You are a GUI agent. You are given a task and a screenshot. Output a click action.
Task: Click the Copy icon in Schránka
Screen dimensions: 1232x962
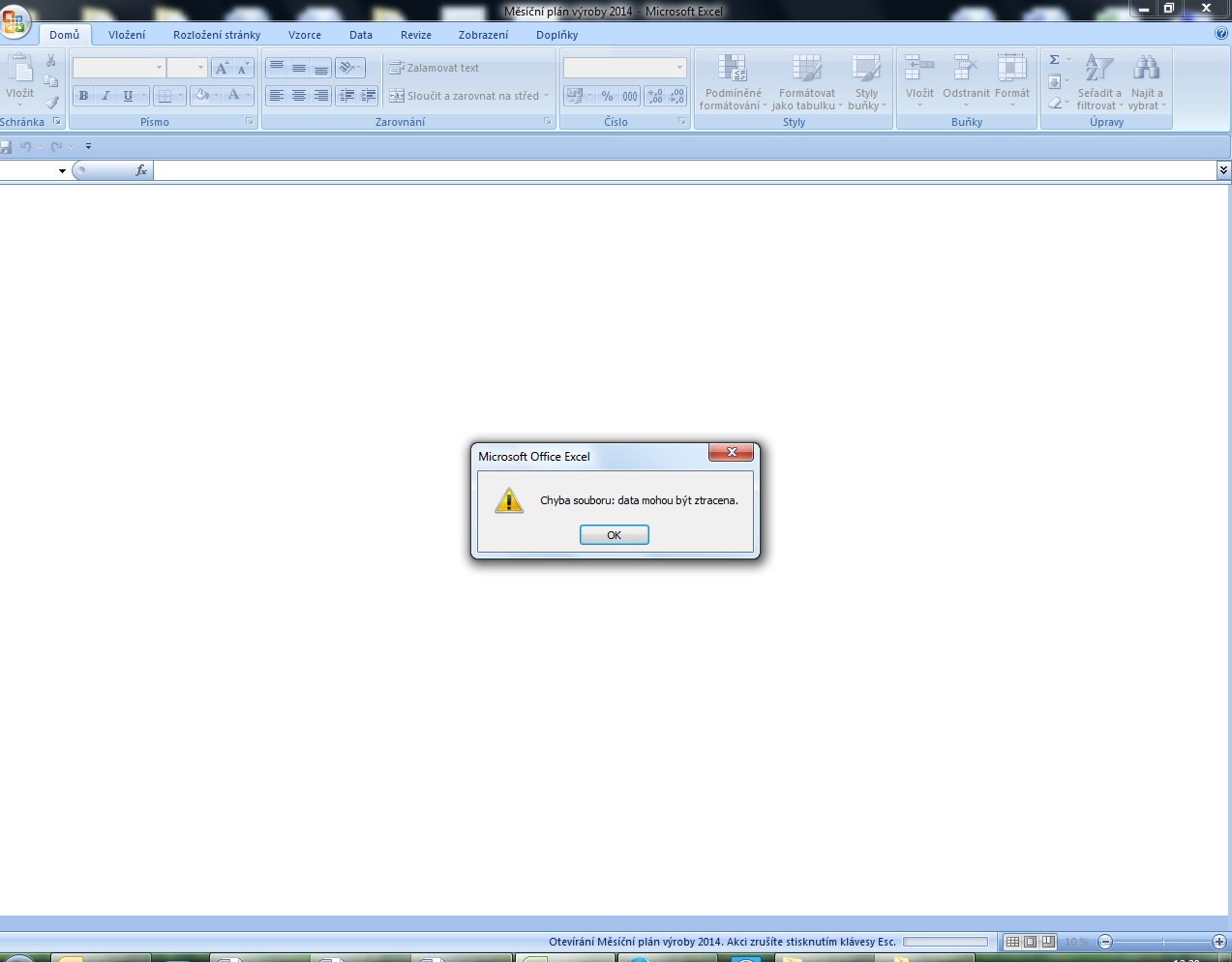(51, 81)
